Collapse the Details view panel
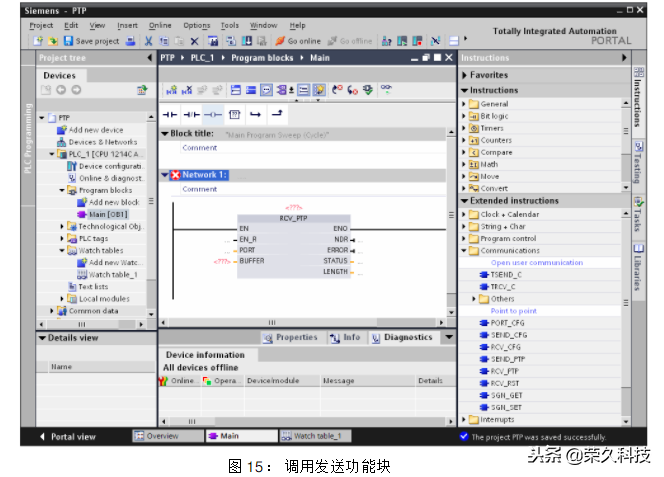This screenshot has width=664, height=477. [x=42, y=338]
